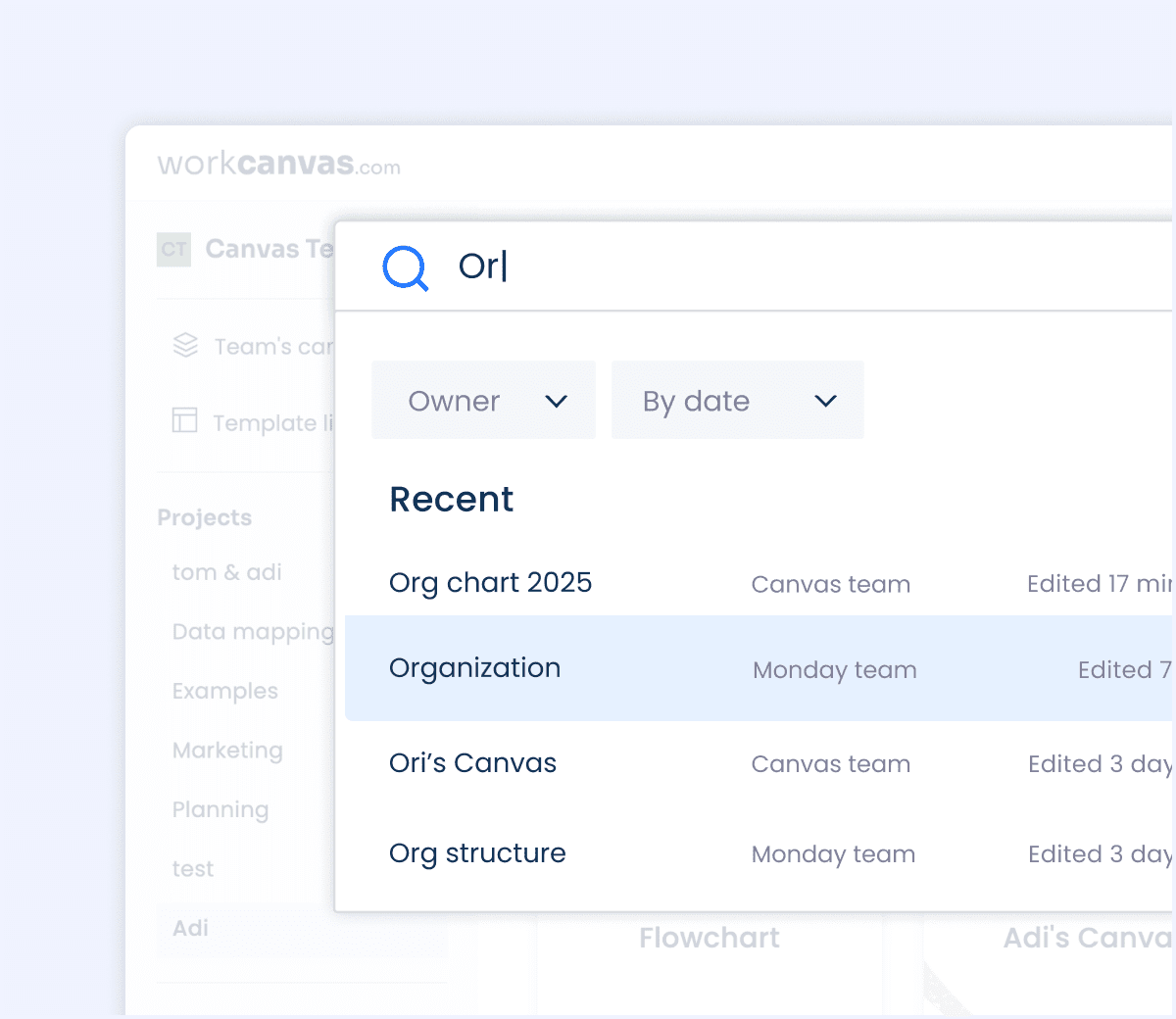The width and height of the screenshot is (1176, 1019).
Task: Open the Examples project
Action: pos(225,692)
